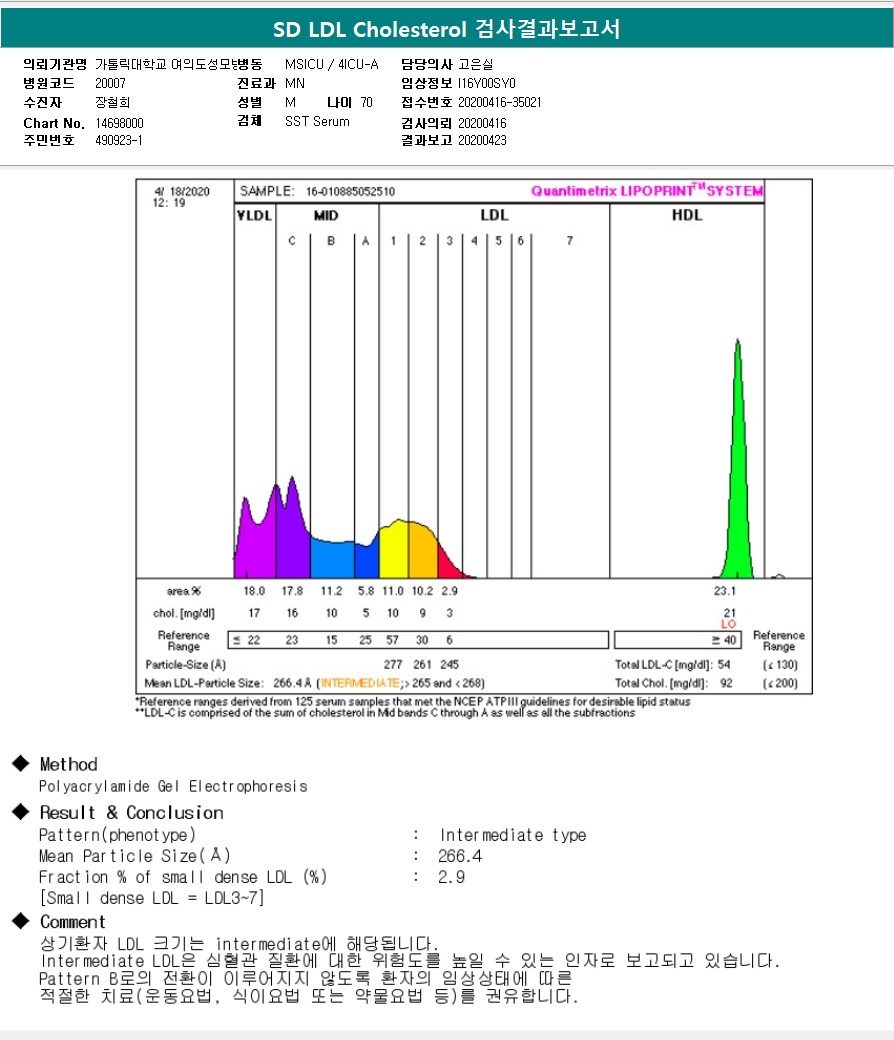This screenshot has width=894, height=1040.
Task: Click the purple VLDL peak area
Action: pyautogui.click(x=255, y=544)
